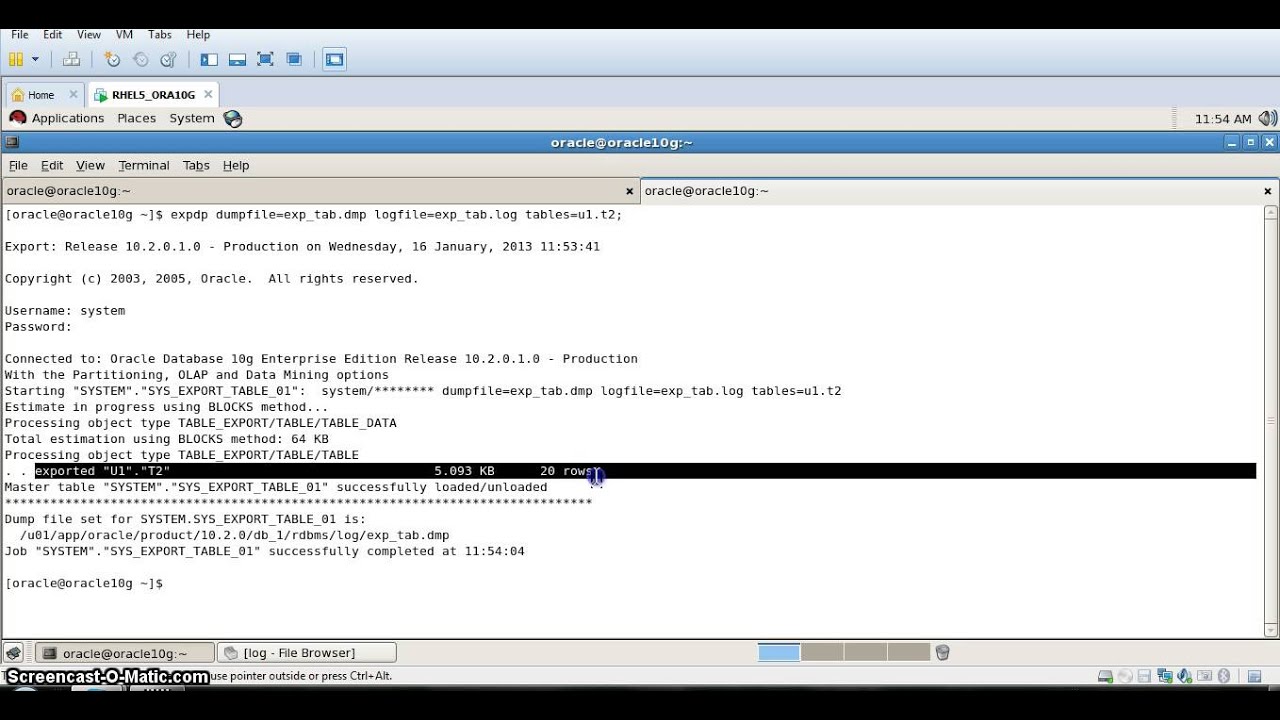This screenshot has width=1280, height=720.
Task: Open the power options dropdown arrow
Action: coord(35,59)
